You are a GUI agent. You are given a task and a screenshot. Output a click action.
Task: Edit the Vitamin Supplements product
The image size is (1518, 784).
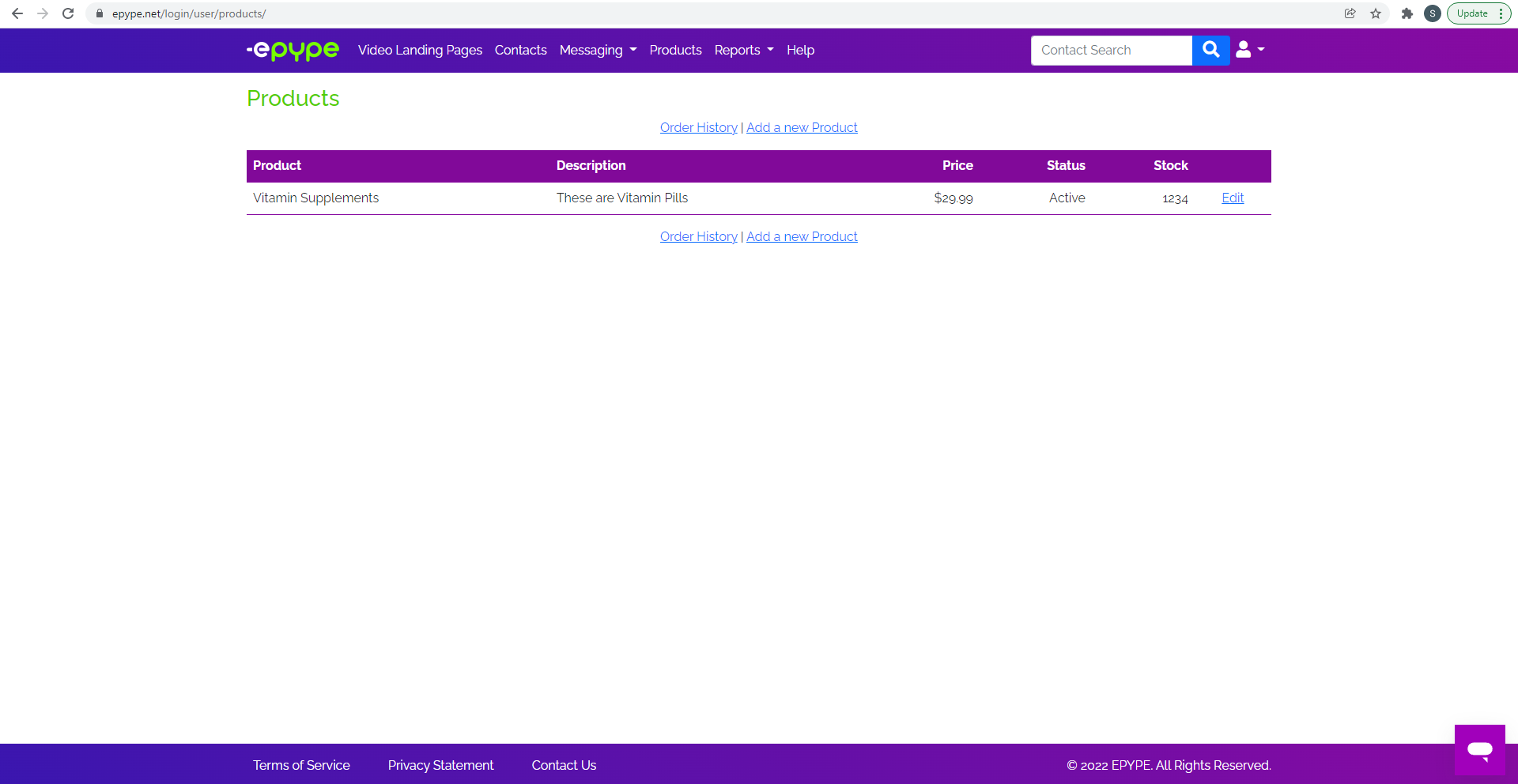point(1233,198)
